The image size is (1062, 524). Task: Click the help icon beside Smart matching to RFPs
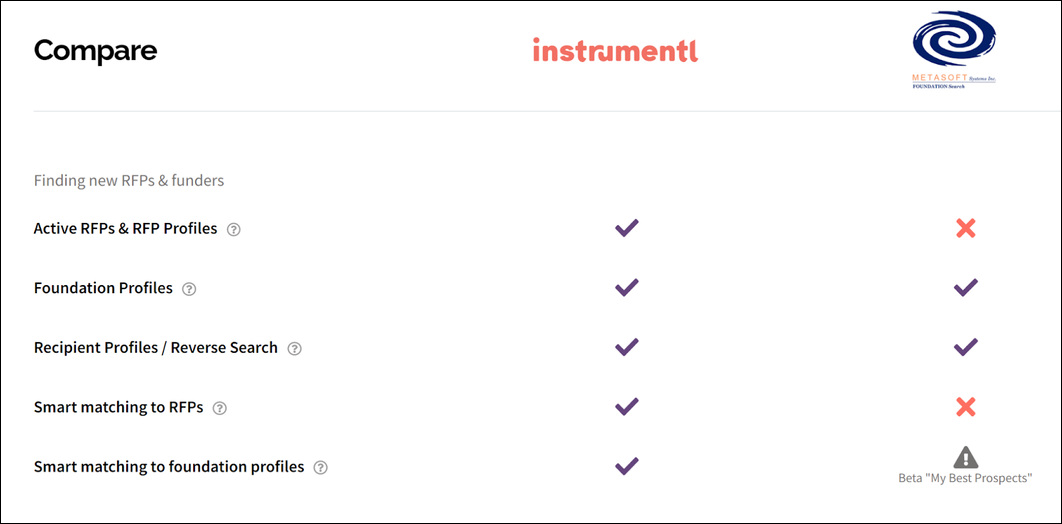[x=220, y=408]
